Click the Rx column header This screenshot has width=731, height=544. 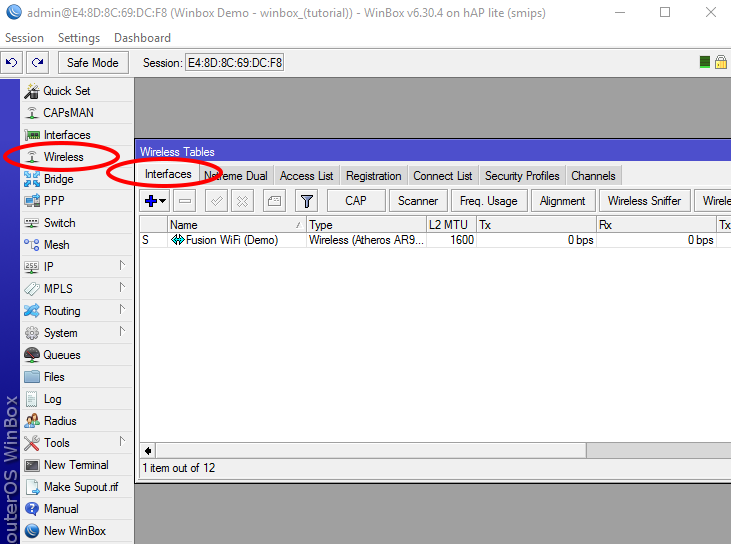(x=656, y=225)
